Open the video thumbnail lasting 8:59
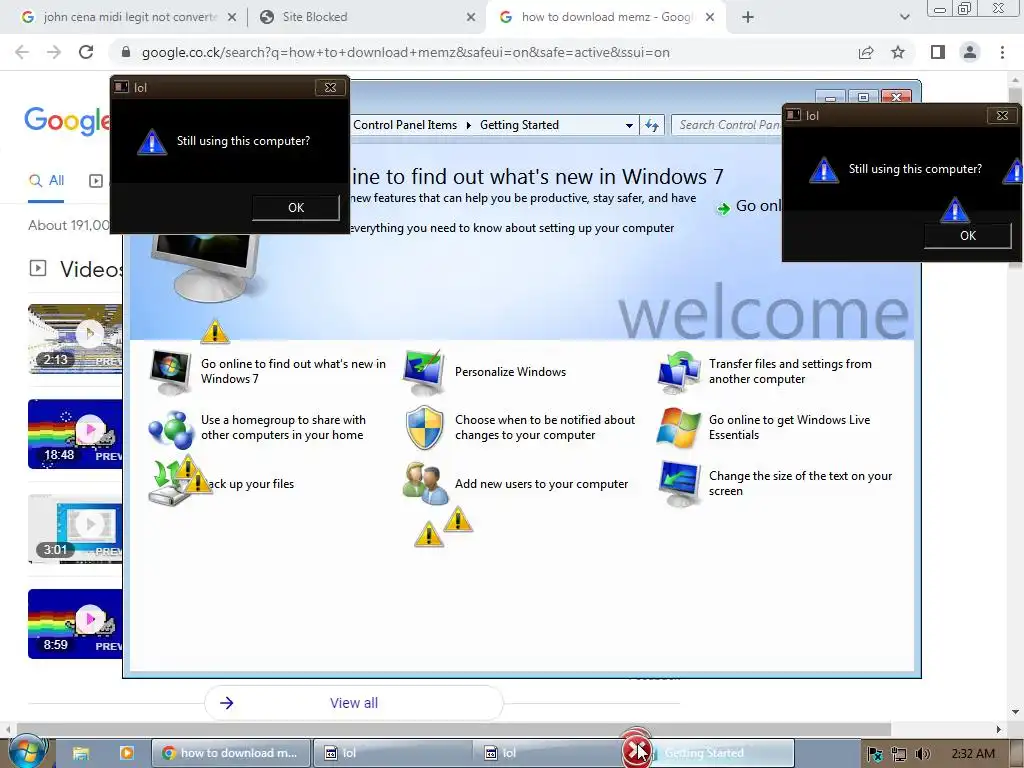 [x=75, y=624]
